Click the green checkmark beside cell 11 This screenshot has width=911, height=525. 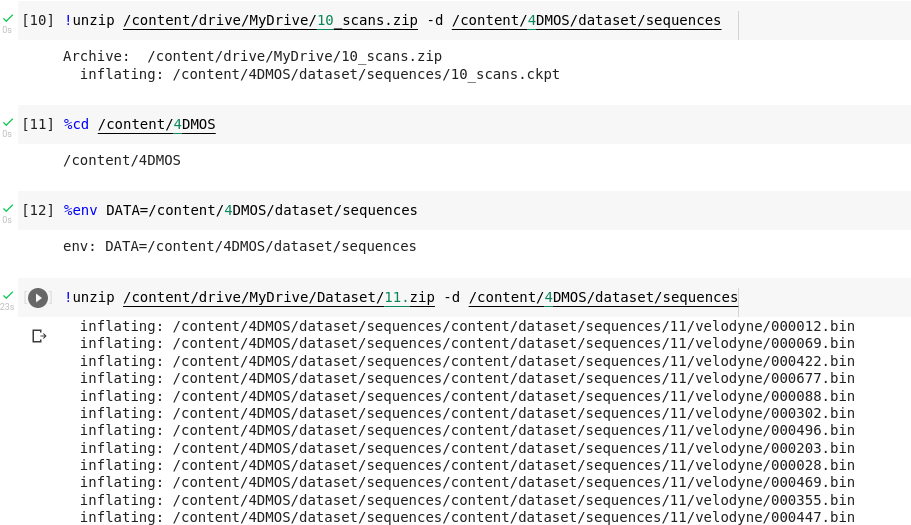point(8,123)
